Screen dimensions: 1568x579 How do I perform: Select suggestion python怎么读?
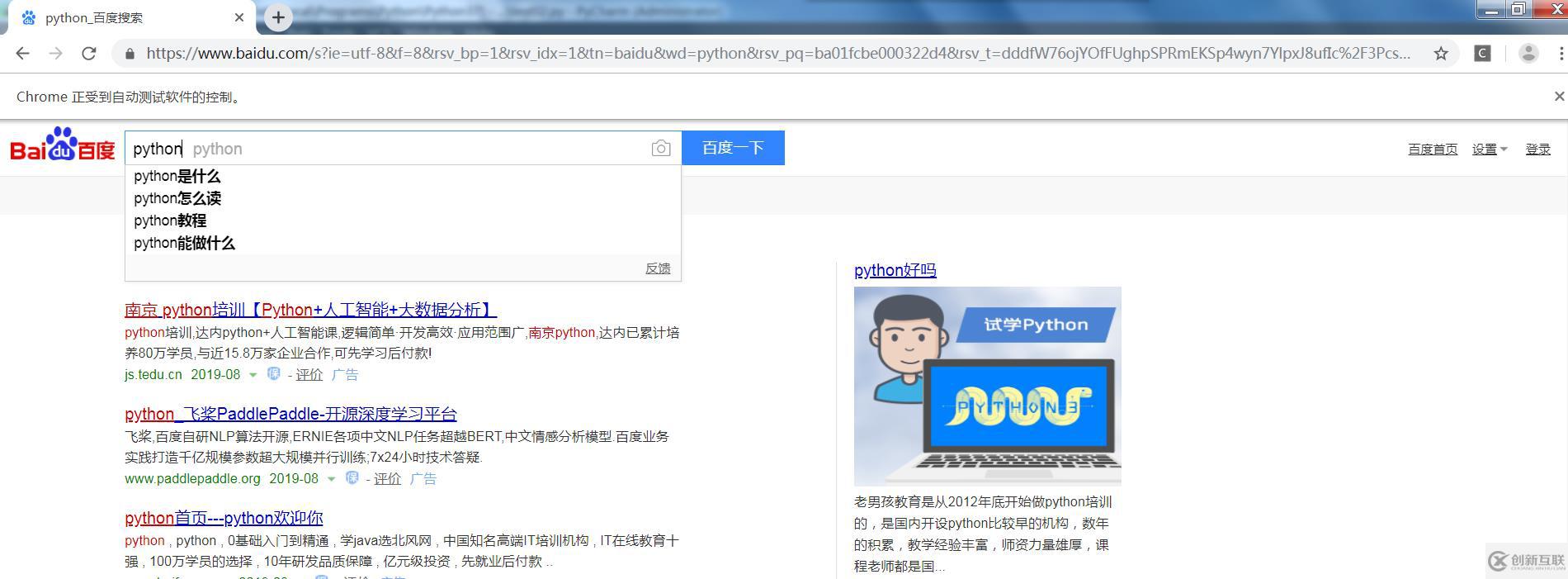click(403, 199)
